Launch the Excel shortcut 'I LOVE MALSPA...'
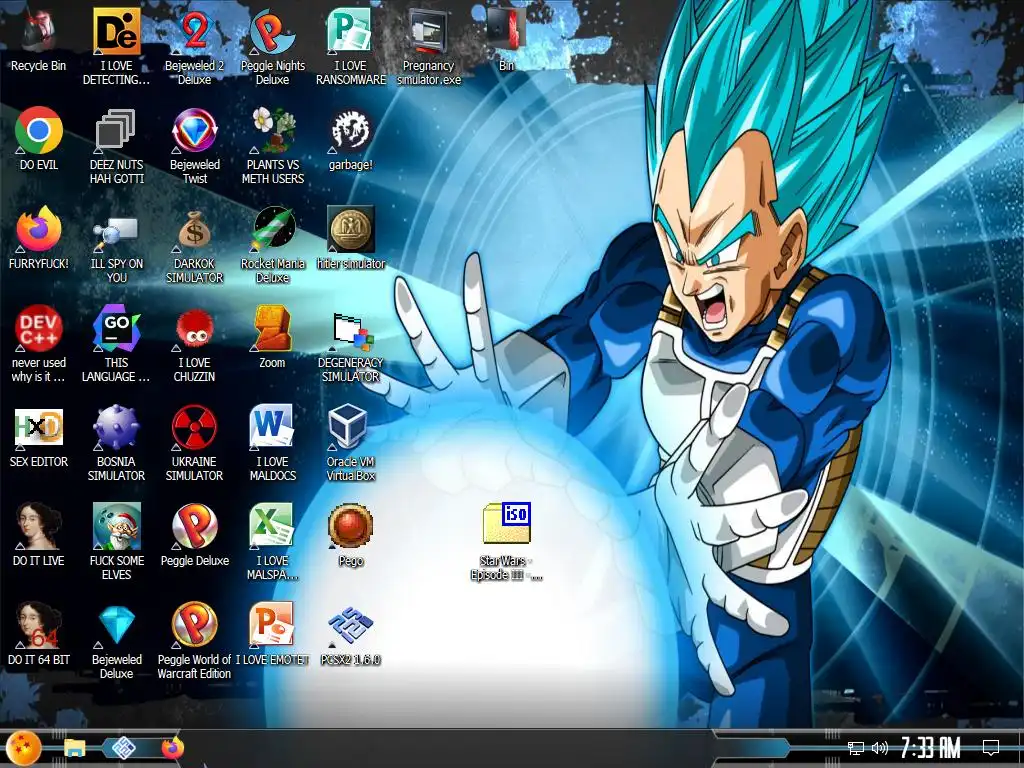 point(272,526)
